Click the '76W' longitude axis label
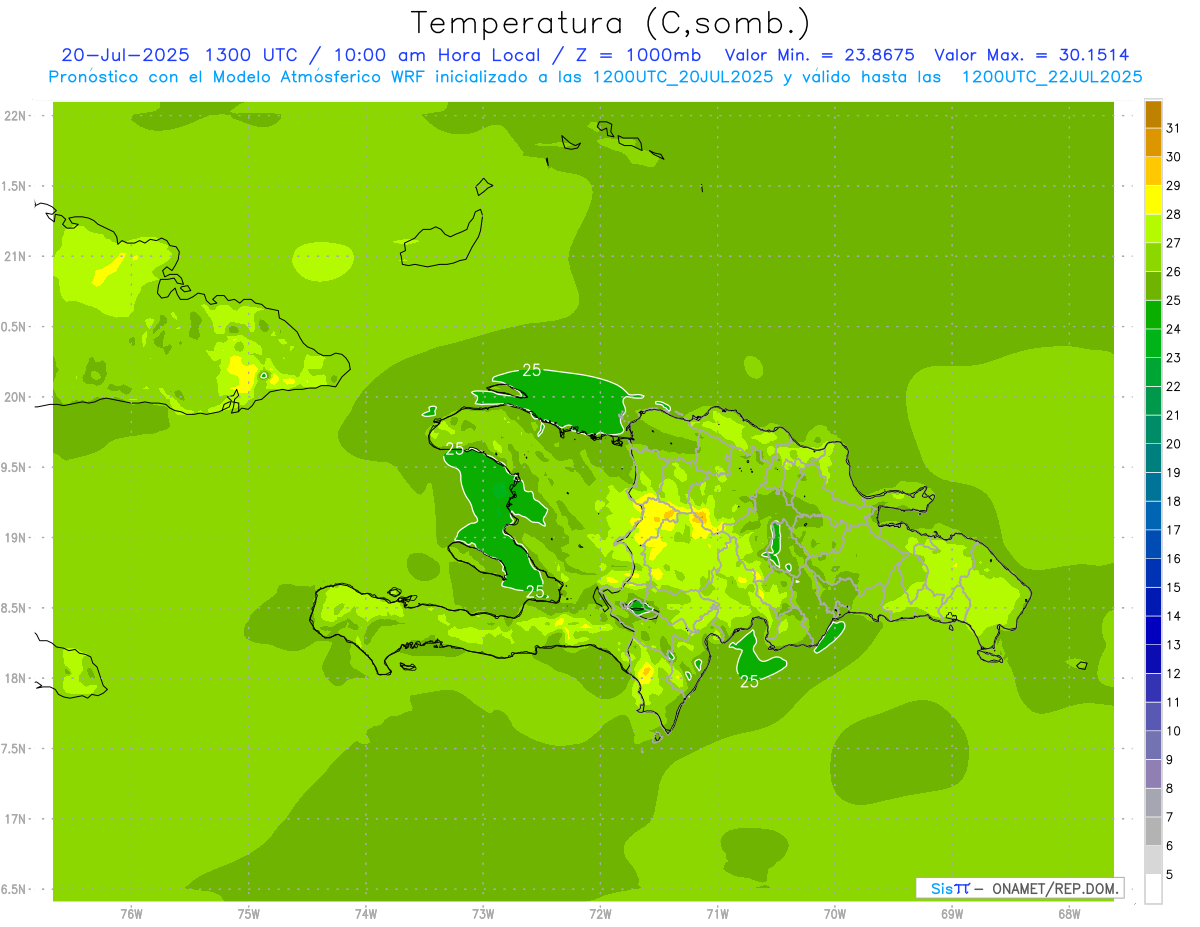The width and height of the screenshot is (1200, 927). [x=131, y=914]
